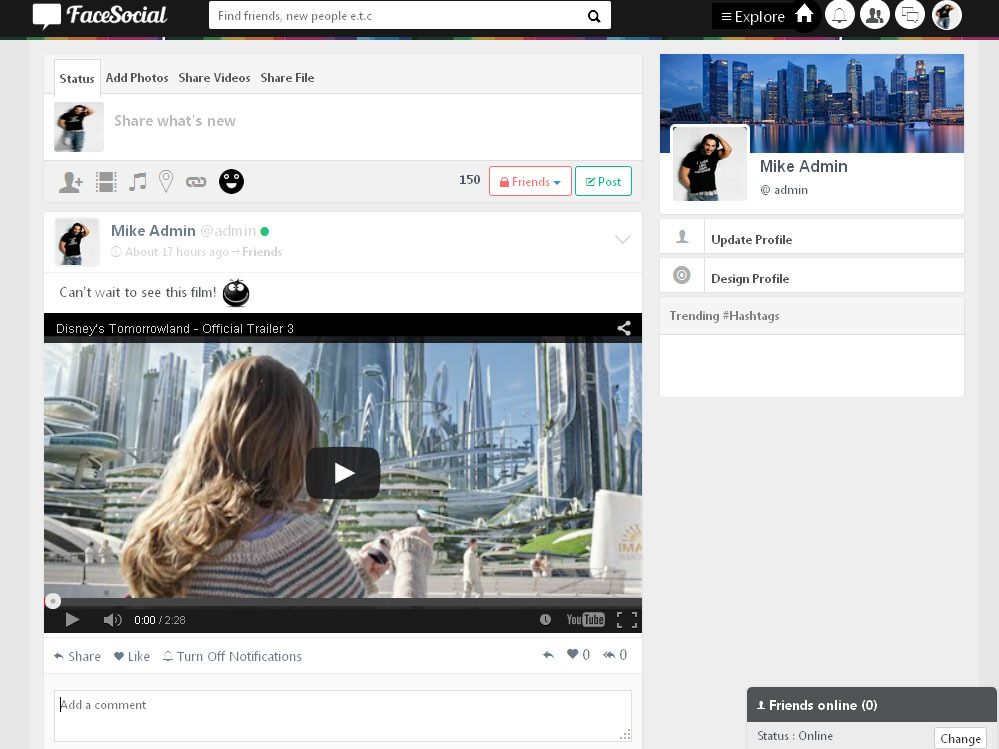Click the reply arrow icon under post
999x749 pixels.
[x=548, y=655]
